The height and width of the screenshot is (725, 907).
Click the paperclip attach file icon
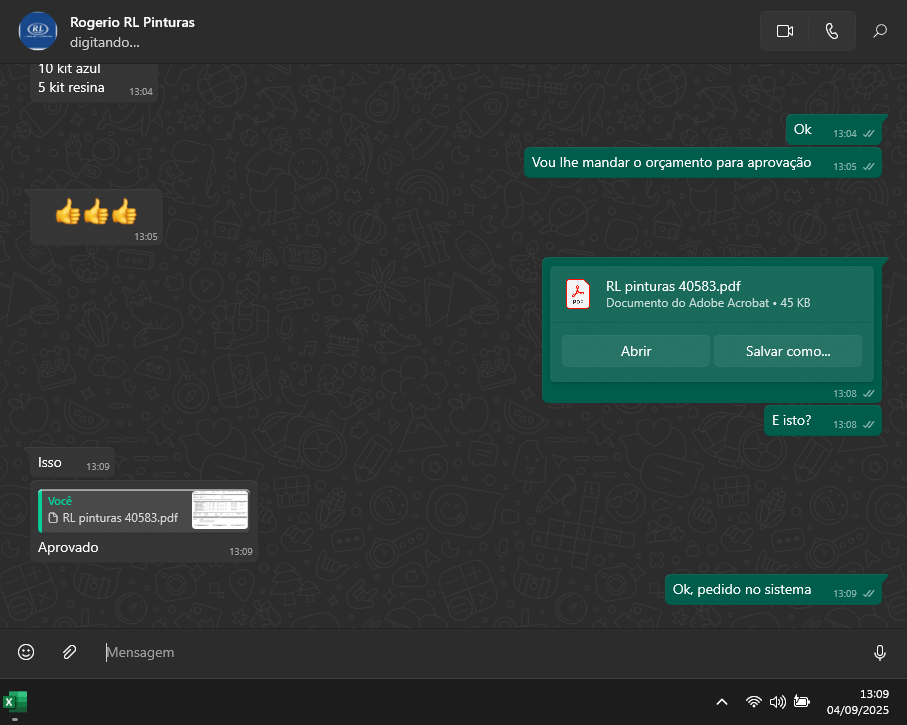click(69, 652)
